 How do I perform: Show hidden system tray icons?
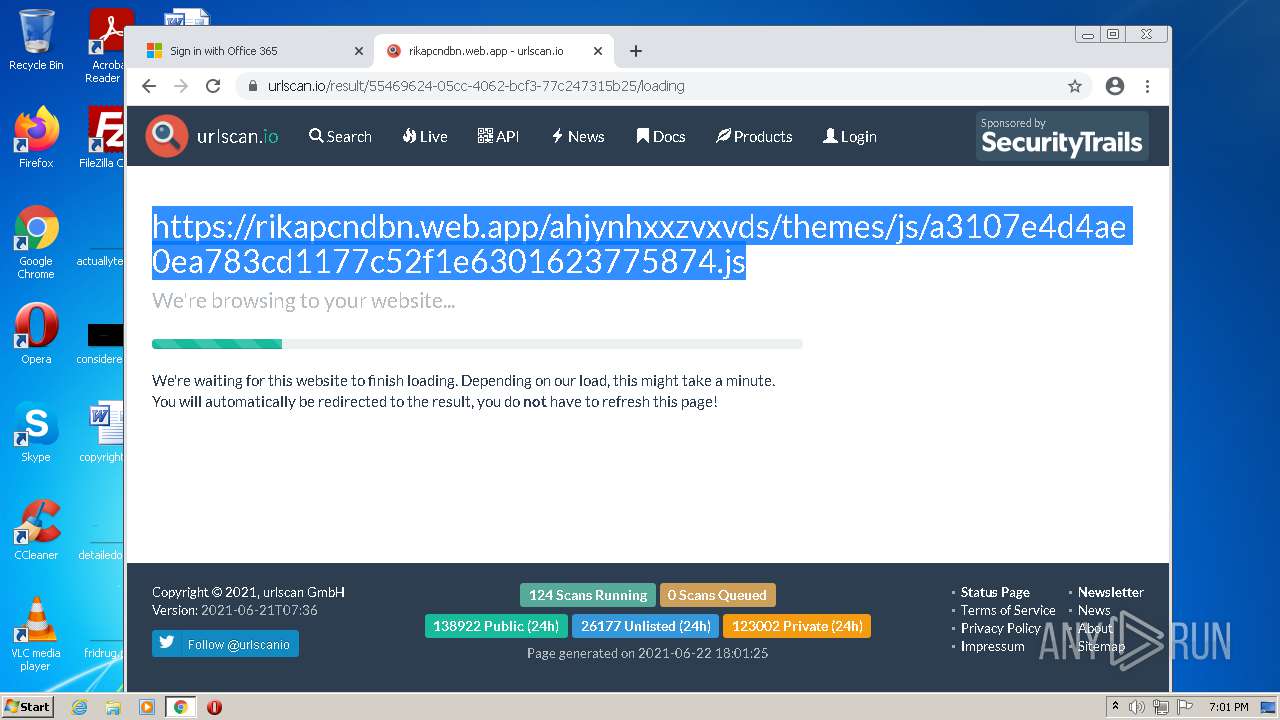tap(1115, 707)
